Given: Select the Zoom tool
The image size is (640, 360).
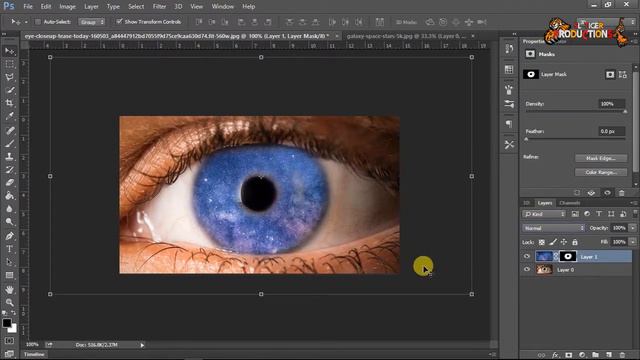Looking at the screenshot, I should click(9, 302).
